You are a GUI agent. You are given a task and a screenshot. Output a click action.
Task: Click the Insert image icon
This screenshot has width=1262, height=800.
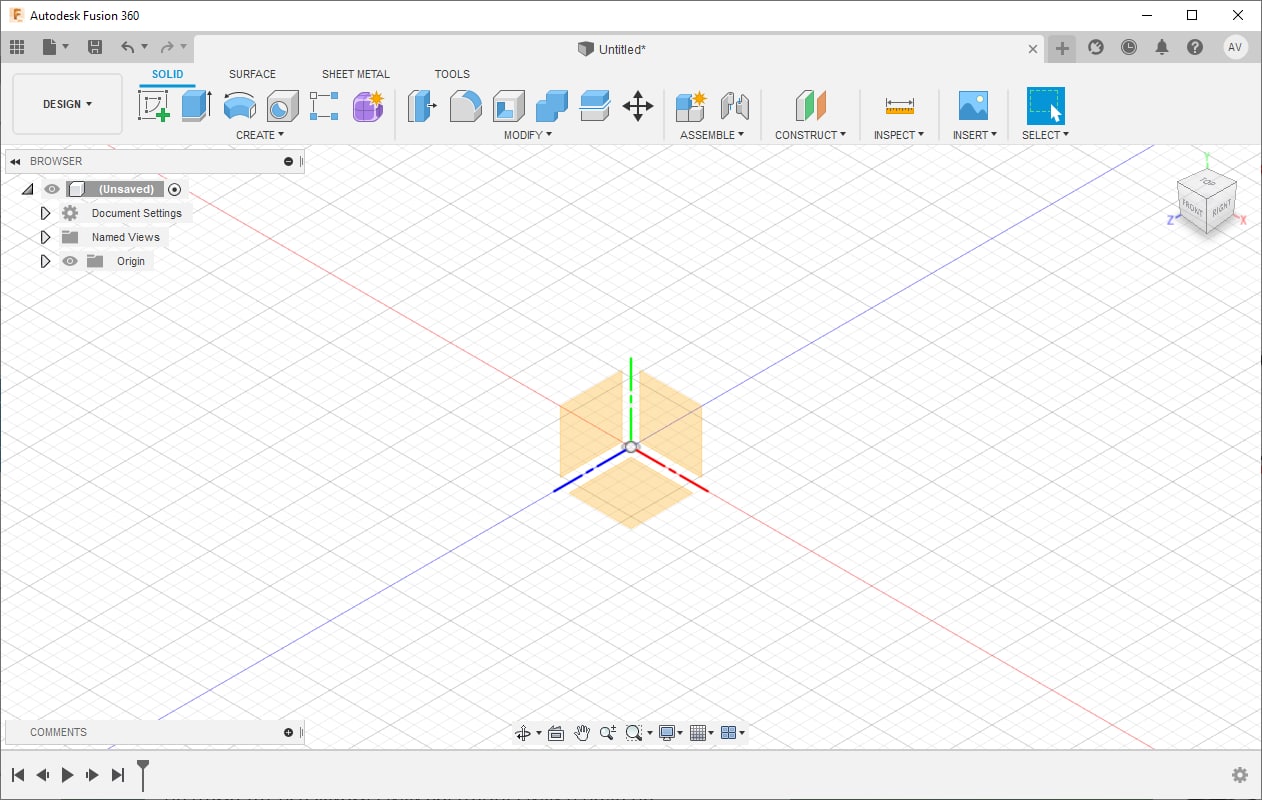pyautogui.click(x=973, y=105)
